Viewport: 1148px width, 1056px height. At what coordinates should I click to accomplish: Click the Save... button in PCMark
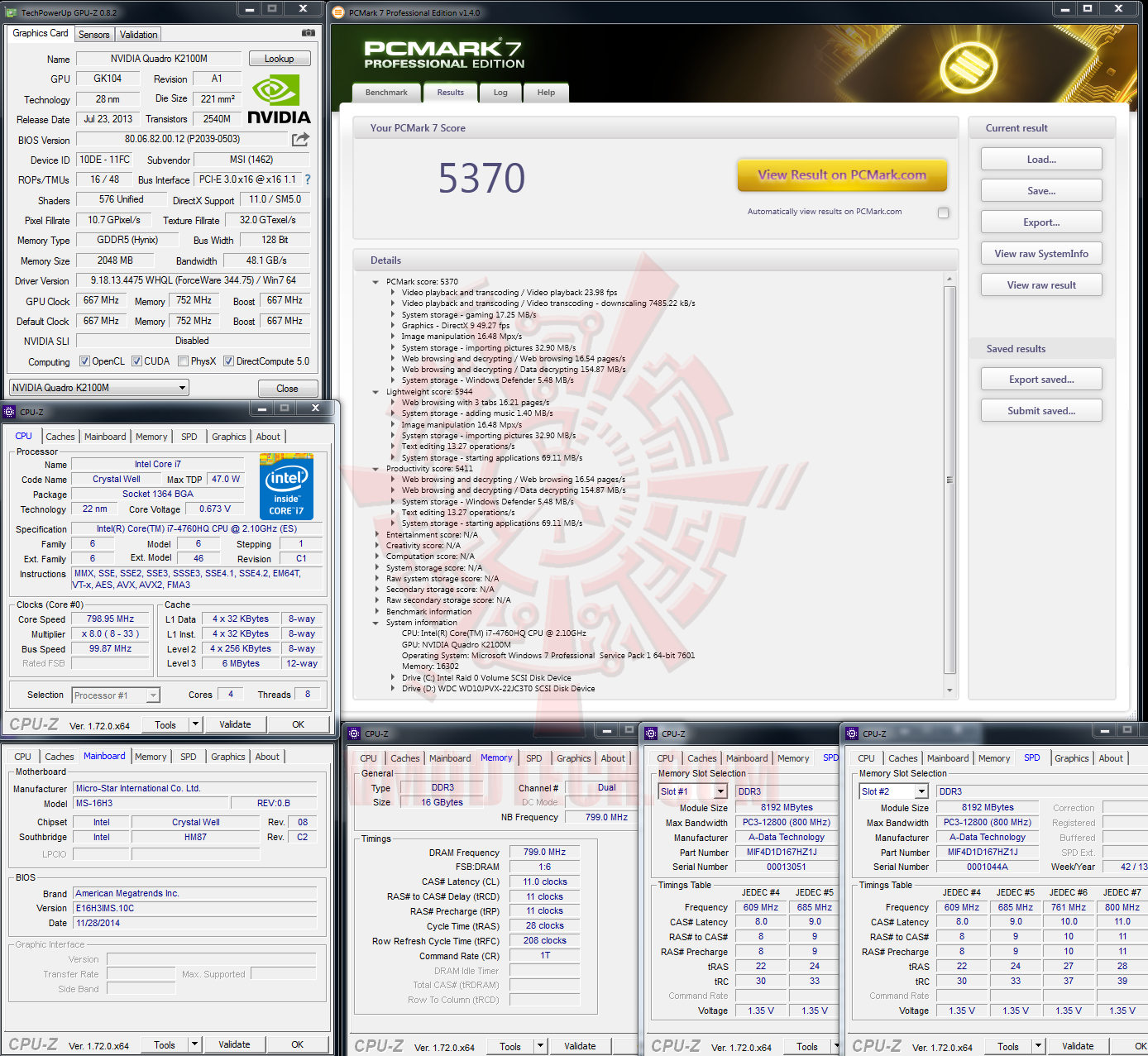tap(1041, 191)
